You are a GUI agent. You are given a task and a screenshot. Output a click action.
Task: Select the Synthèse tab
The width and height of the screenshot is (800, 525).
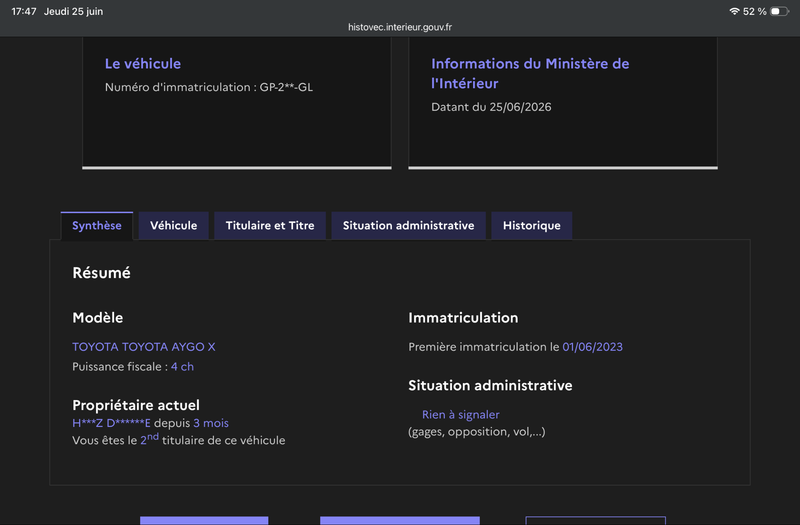[x=96, y=226]
